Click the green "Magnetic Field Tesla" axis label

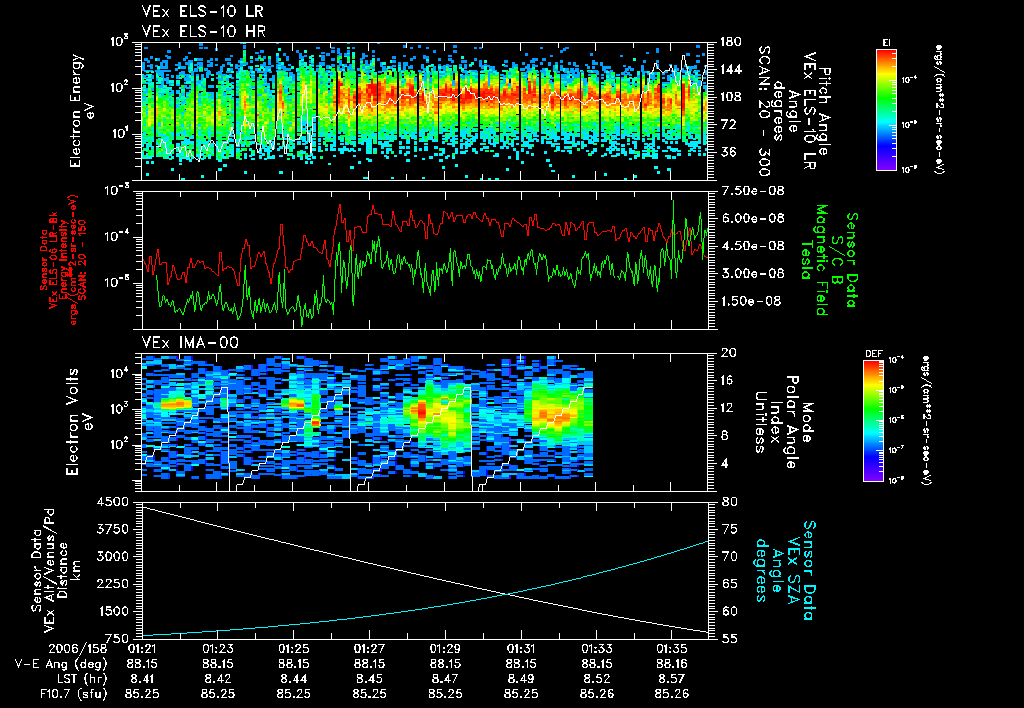click(x=814, y=260)
